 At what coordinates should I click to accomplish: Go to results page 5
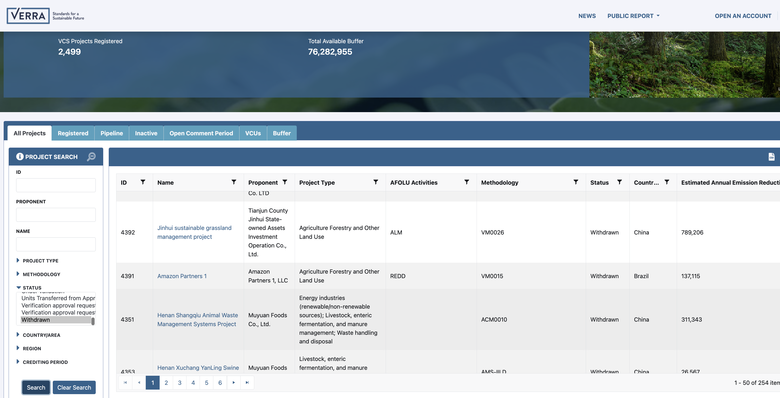pos(206,383)
